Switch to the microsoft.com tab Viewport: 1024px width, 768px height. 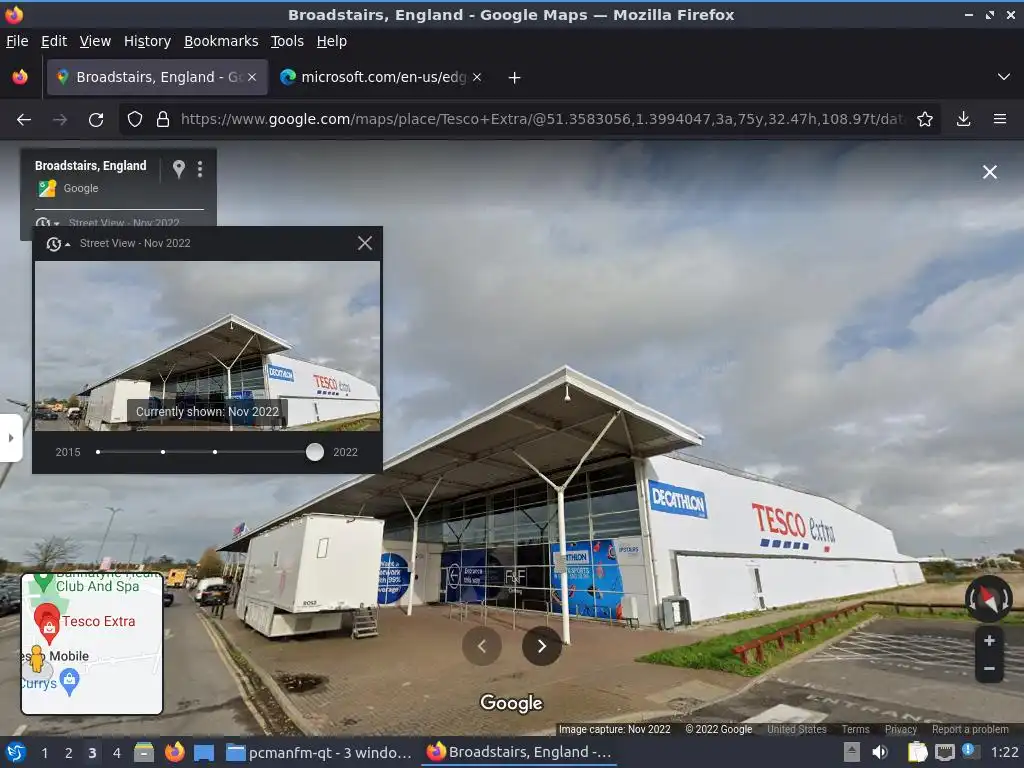point(381,77)
